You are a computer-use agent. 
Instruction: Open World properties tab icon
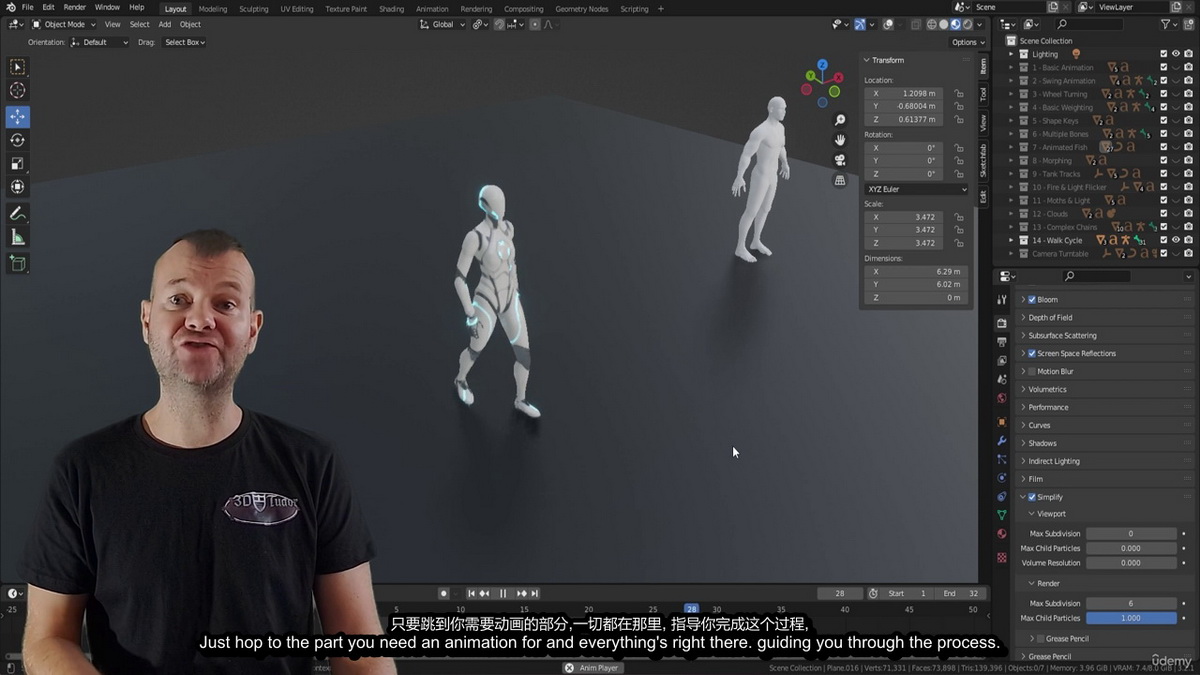pos(1002,399)
